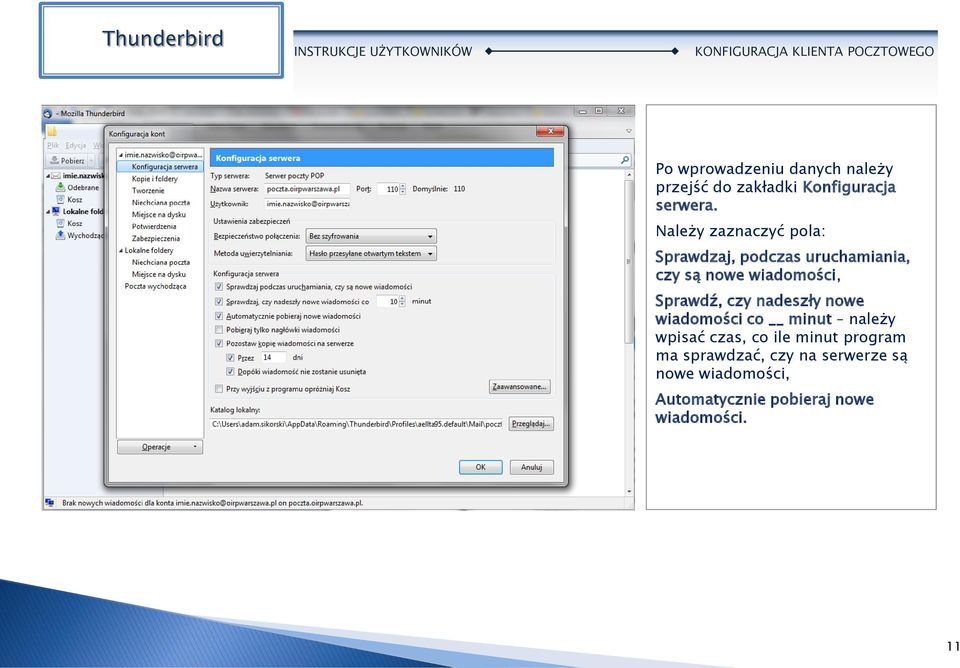This screenshot has height=668, width=960.
Task: Click the Katalog lokalny path field
Action: pyautogui.click(x=356, y=424)
